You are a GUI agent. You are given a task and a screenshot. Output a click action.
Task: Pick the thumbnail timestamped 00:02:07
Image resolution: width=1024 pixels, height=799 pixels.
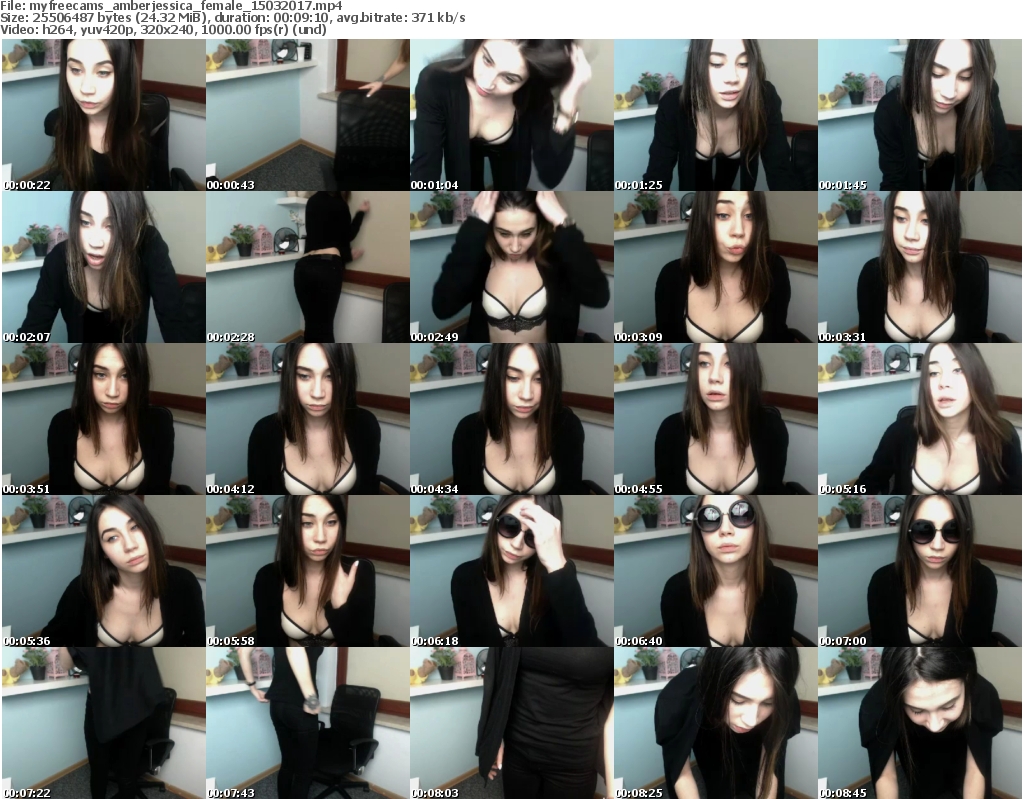(x=104, y=267)
